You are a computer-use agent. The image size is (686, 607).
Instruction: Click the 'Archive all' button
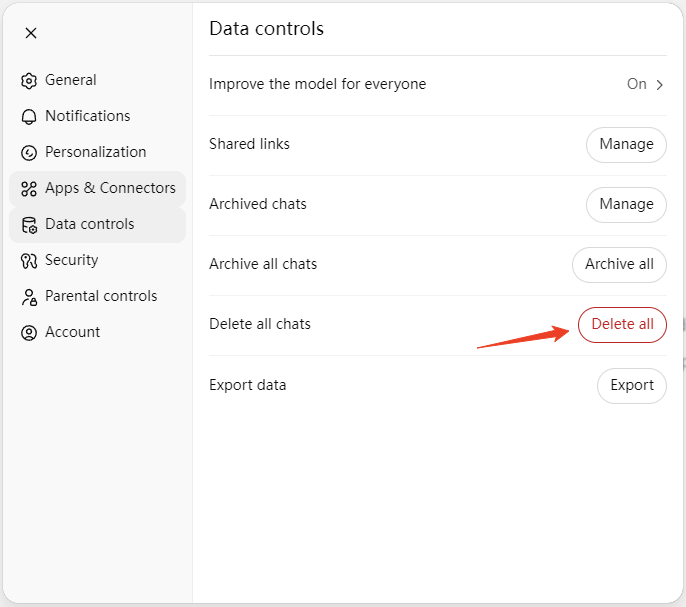(619, 265)
